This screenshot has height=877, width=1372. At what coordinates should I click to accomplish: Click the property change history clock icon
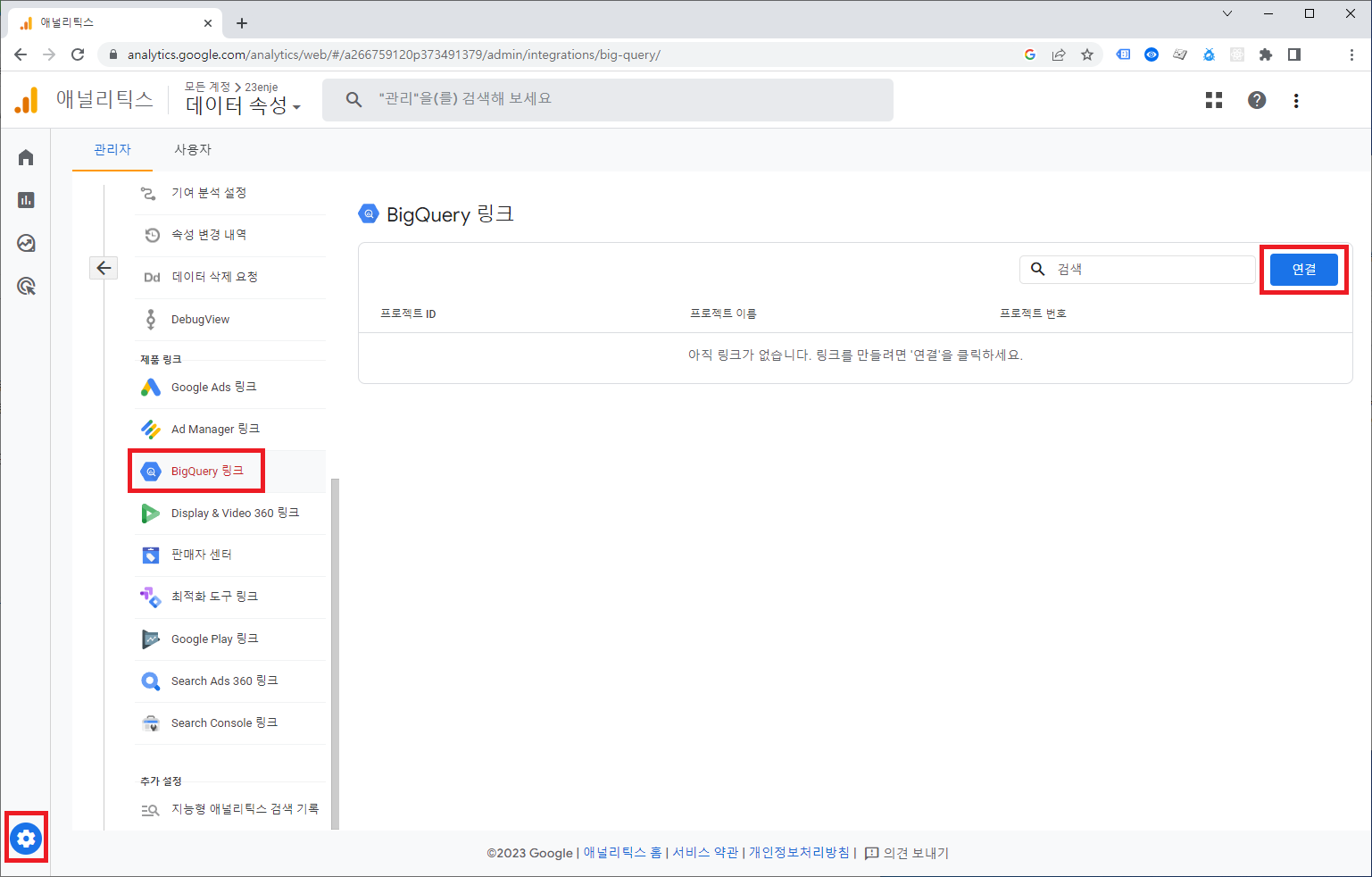pos(153,235)
